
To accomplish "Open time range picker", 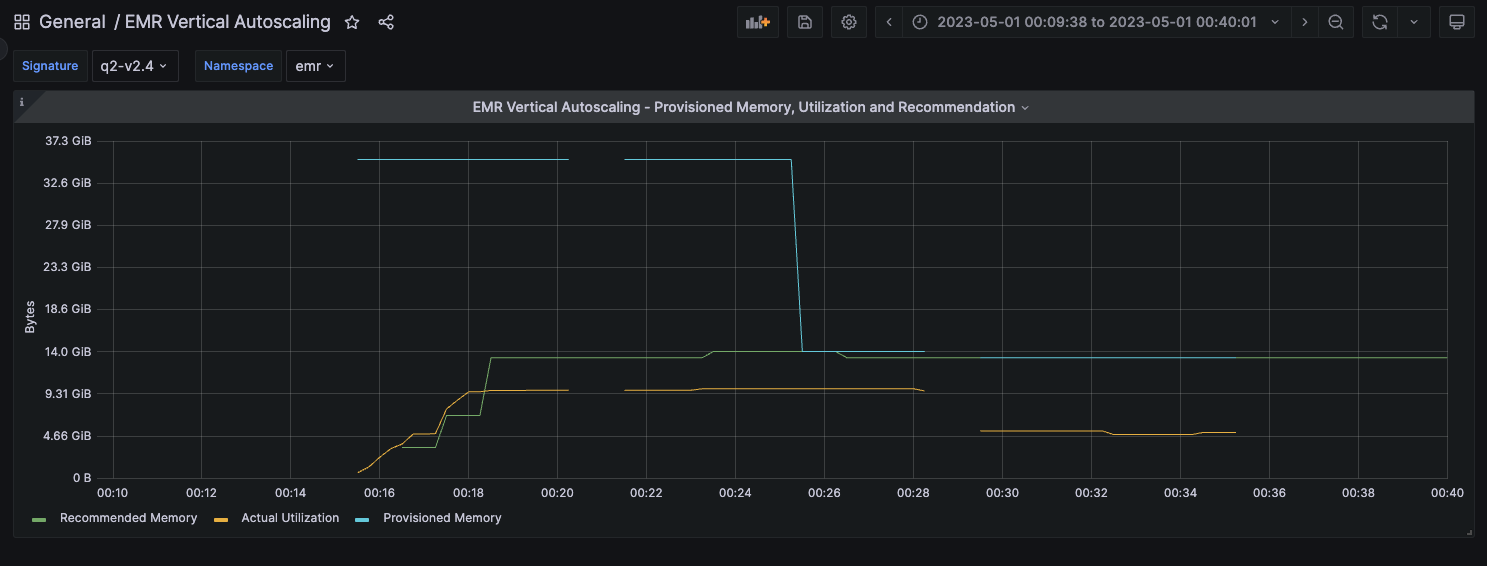I will click(x=1096, y=22).
